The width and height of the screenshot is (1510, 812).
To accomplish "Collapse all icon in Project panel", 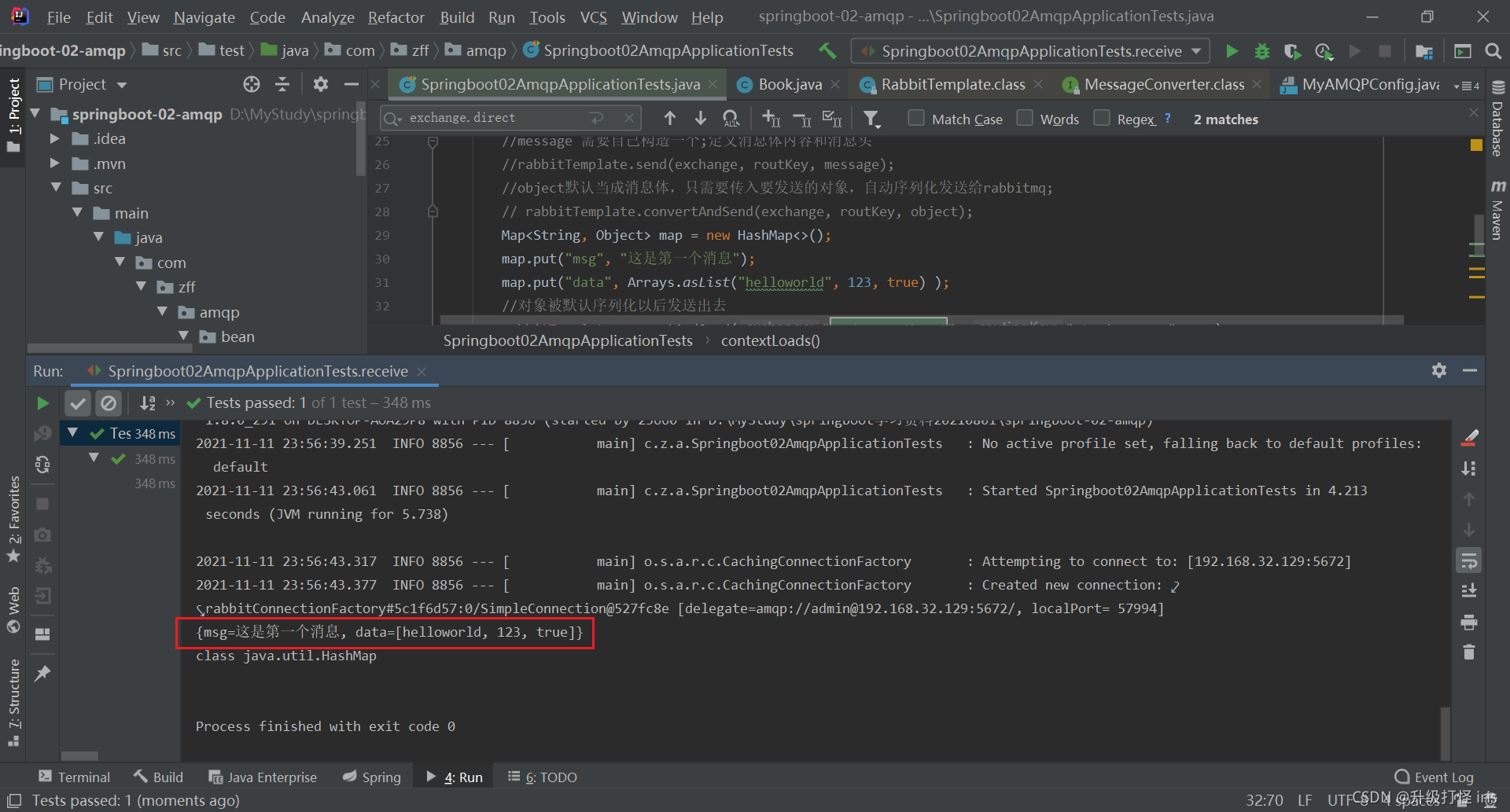I will (282, 84).
